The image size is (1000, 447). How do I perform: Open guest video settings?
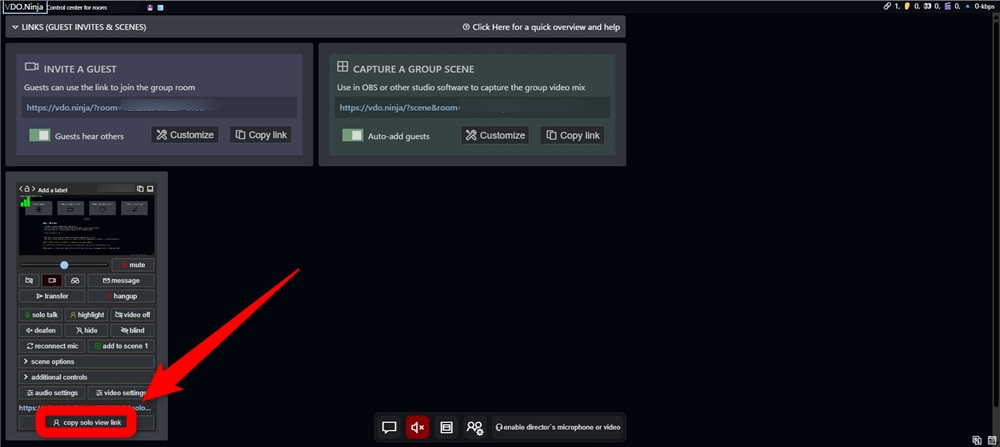(121, 393)
